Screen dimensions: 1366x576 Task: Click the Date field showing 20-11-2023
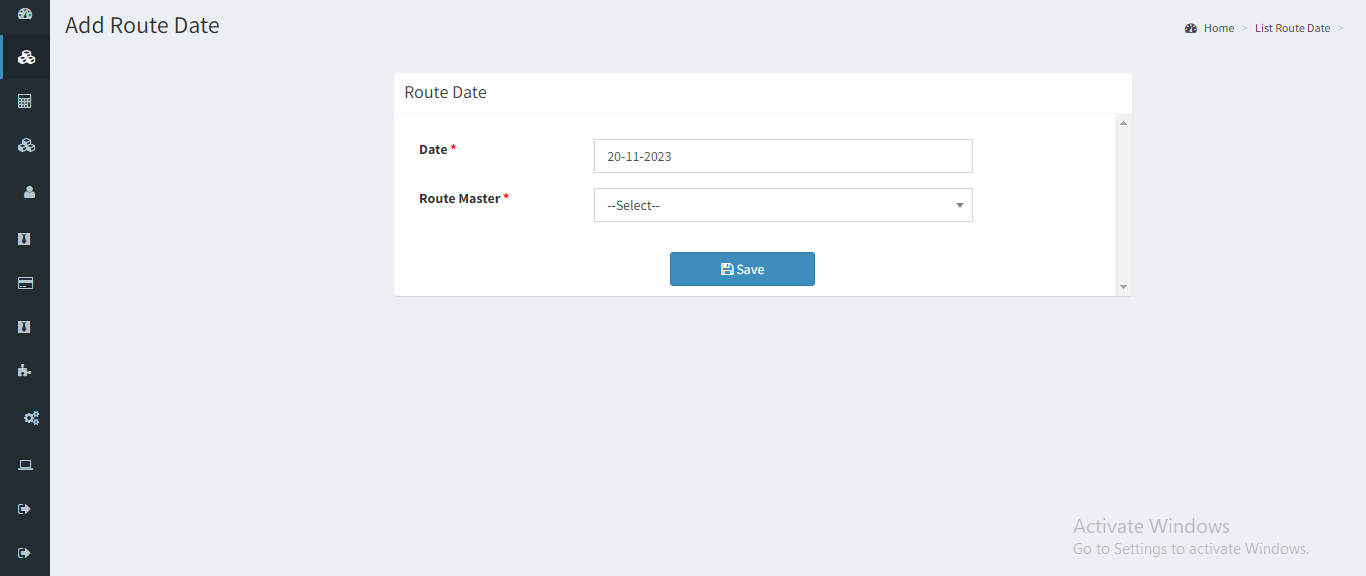(783, 156)
